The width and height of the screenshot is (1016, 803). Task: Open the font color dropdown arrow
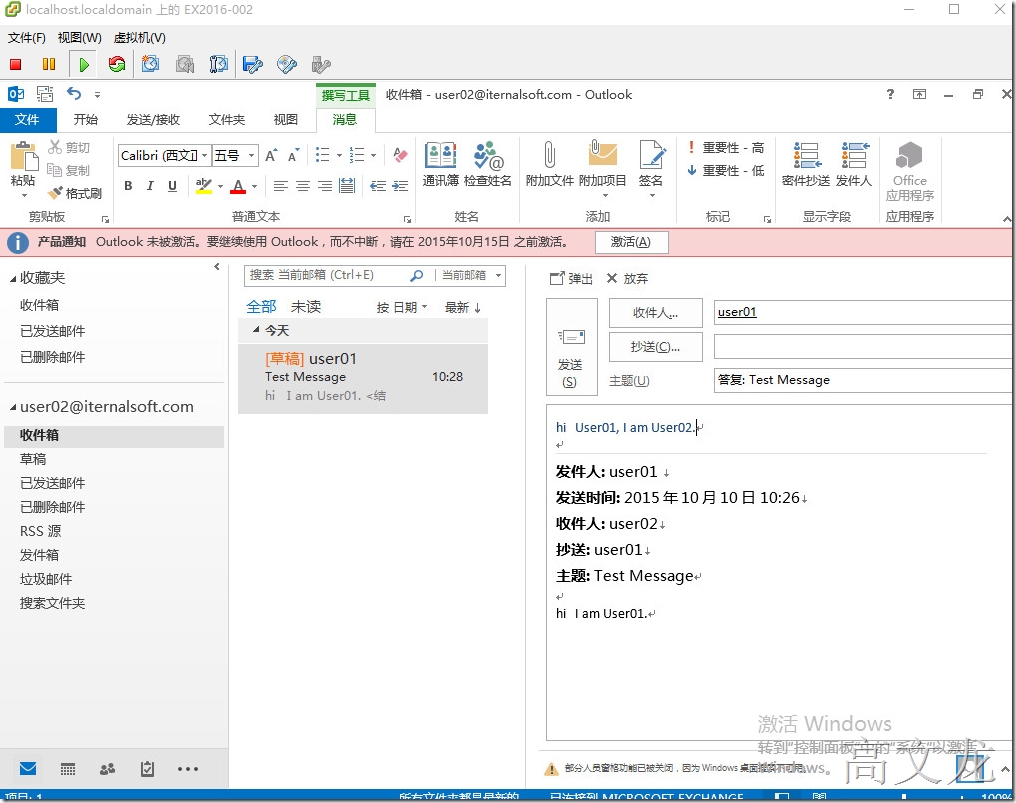pyautogui.click(x=255, y=187)
